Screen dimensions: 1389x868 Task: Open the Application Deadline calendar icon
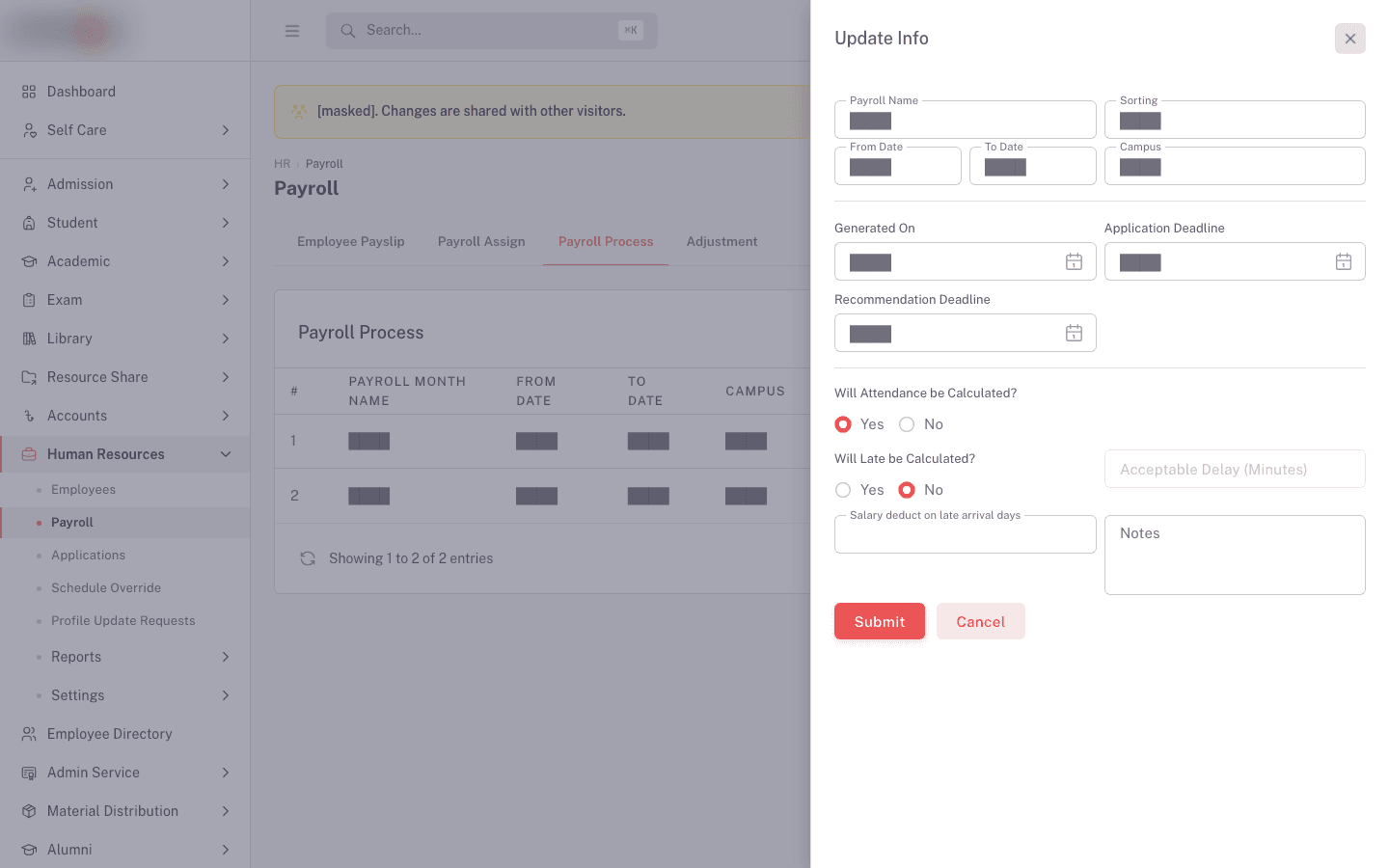(x=1344, y=261)
